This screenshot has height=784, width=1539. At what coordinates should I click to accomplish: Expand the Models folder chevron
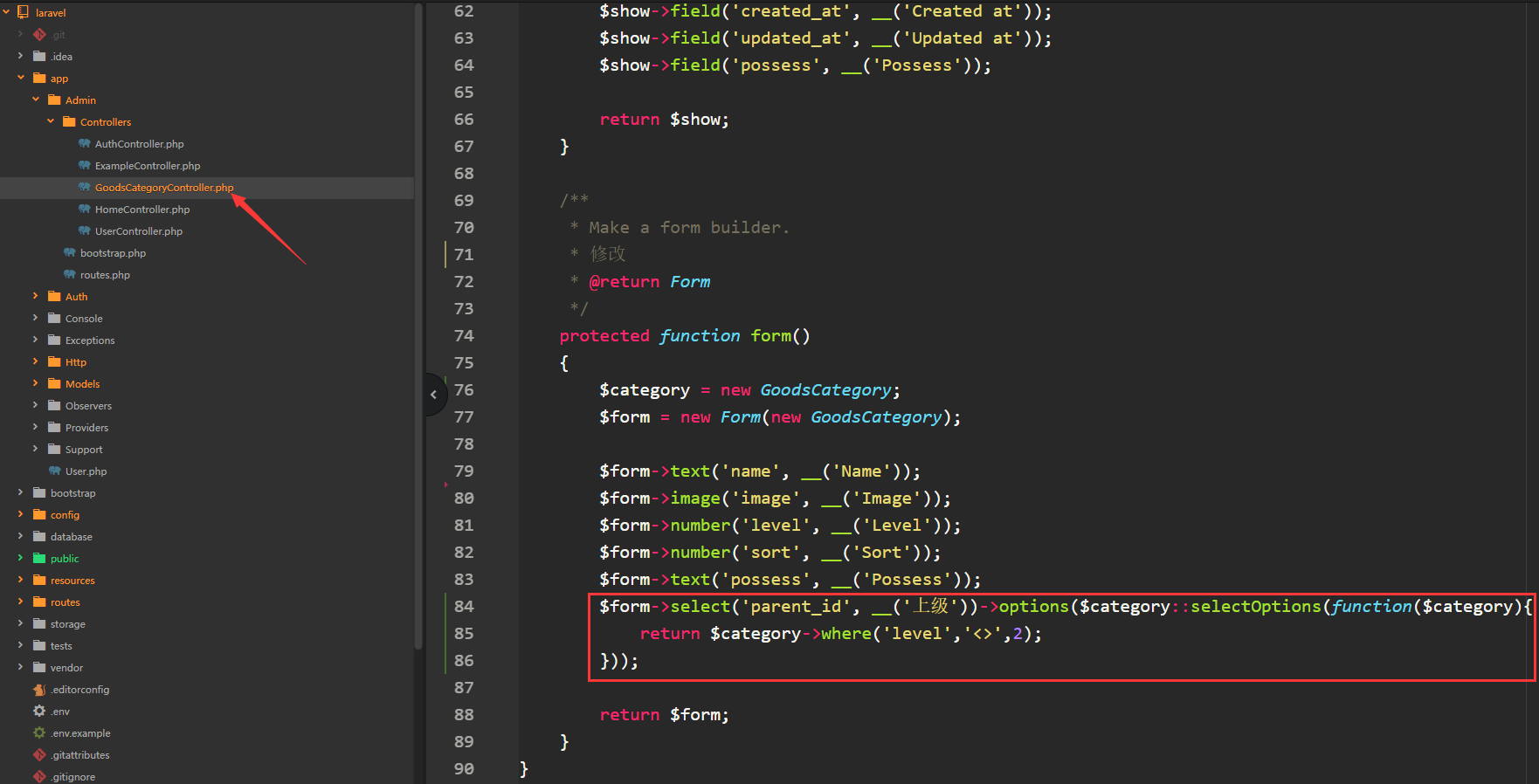35,383
